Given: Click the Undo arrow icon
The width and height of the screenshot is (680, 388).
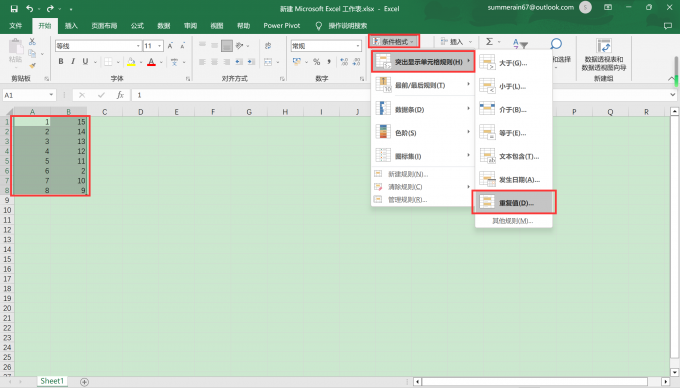Looking at the screenshot, I should click(x=29, y=9).
